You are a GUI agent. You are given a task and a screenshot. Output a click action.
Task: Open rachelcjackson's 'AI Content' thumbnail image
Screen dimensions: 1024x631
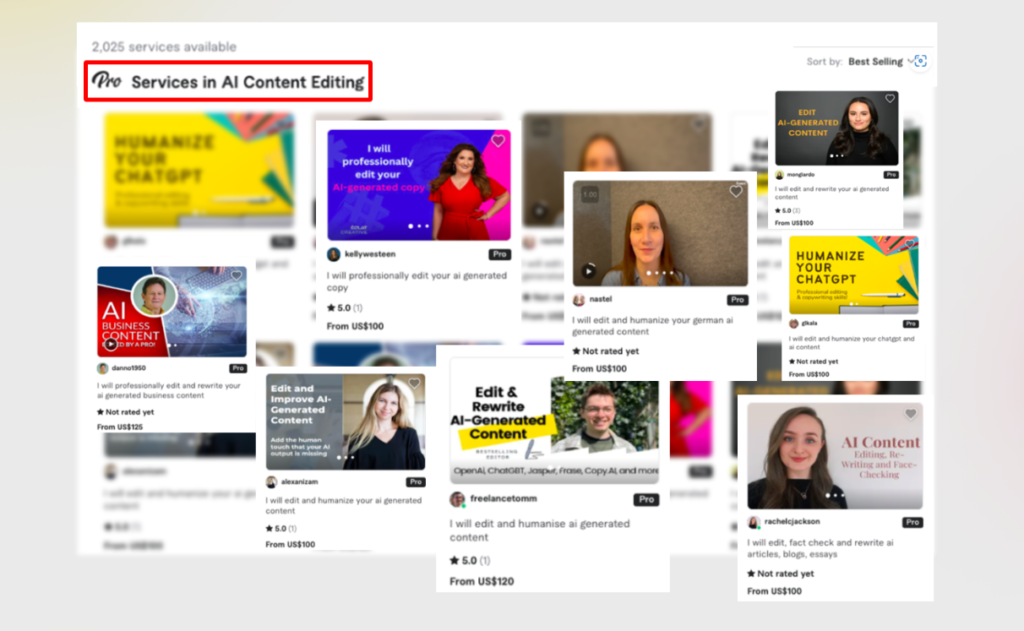(835, 456)
